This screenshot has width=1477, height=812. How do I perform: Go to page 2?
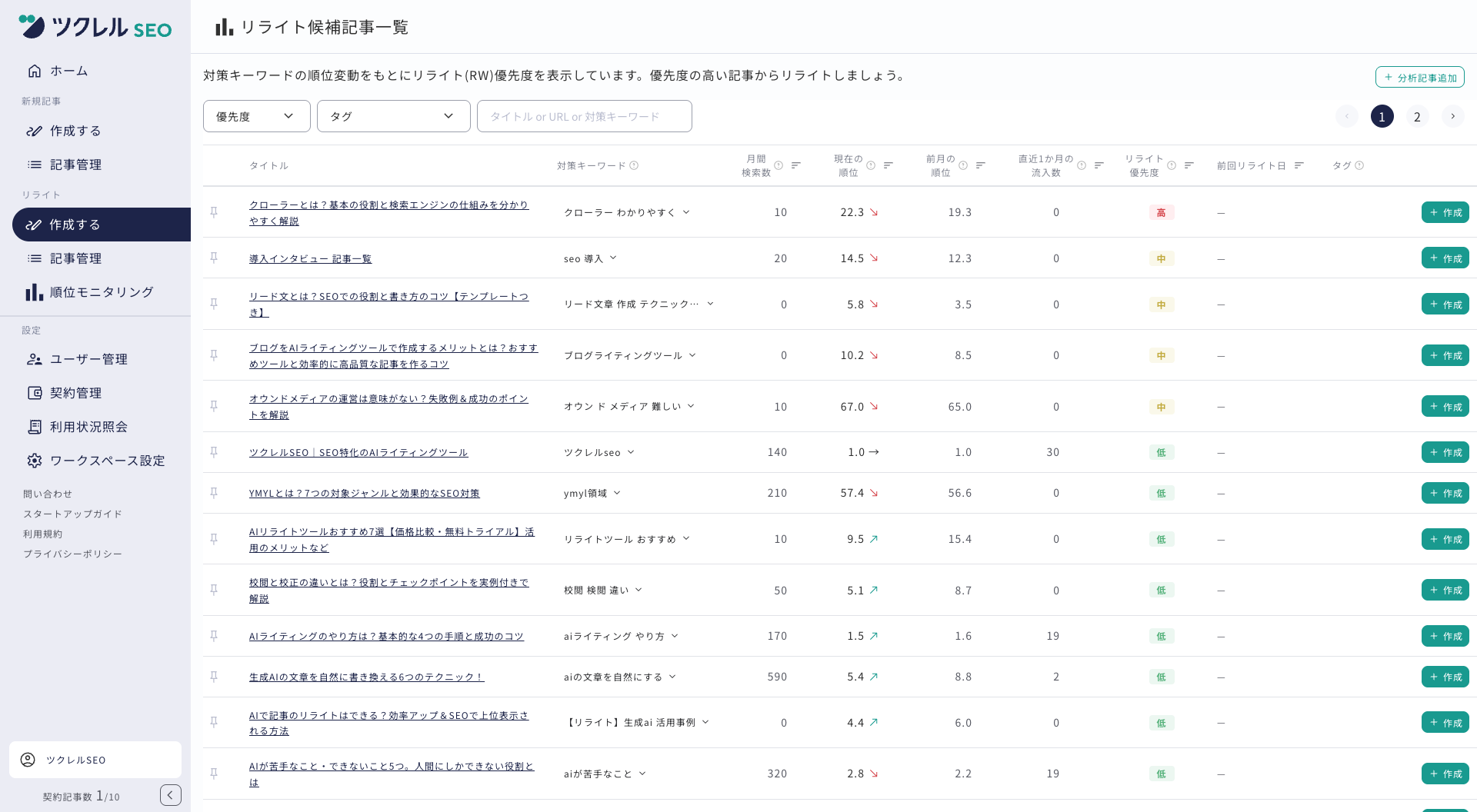(1417, 116)
